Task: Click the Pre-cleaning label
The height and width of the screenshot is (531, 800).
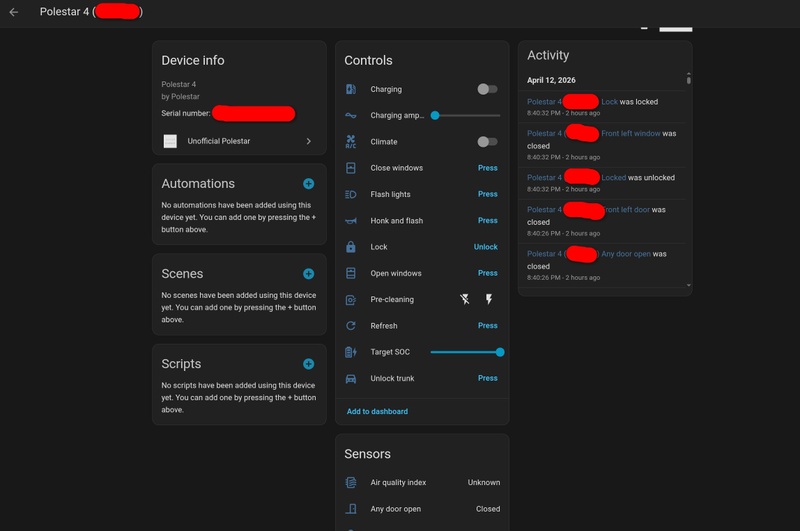Action: point(392,299)
